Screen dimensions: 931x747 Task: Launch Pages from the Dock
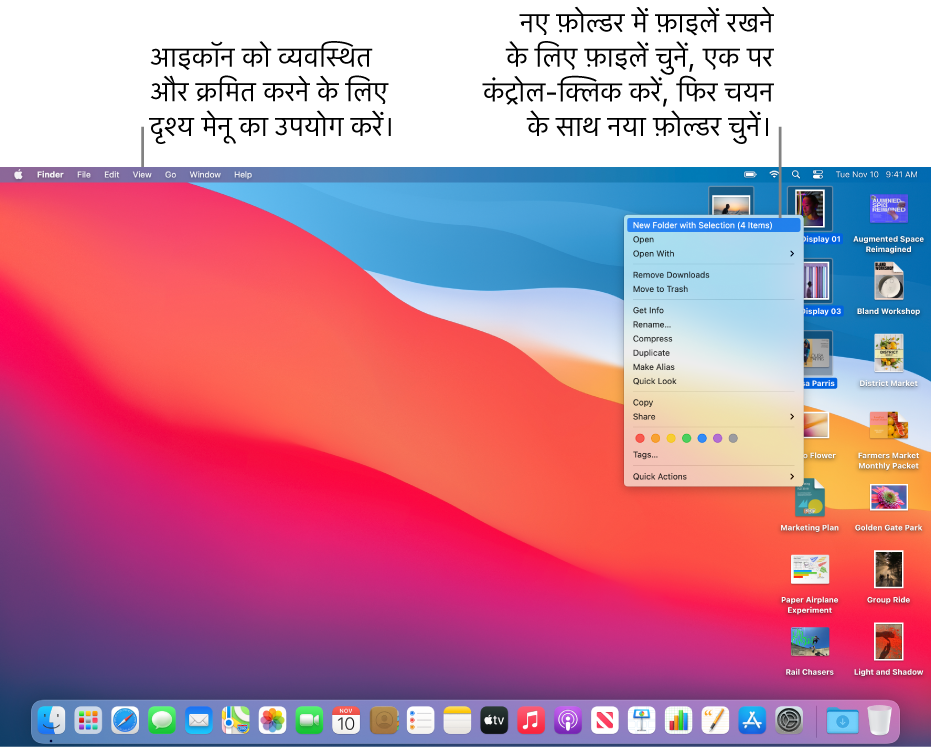(715, 721)
